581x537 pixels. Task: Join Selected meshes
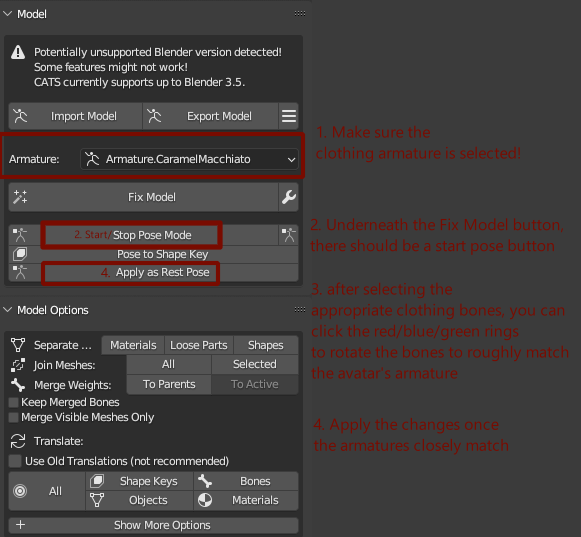255,364
